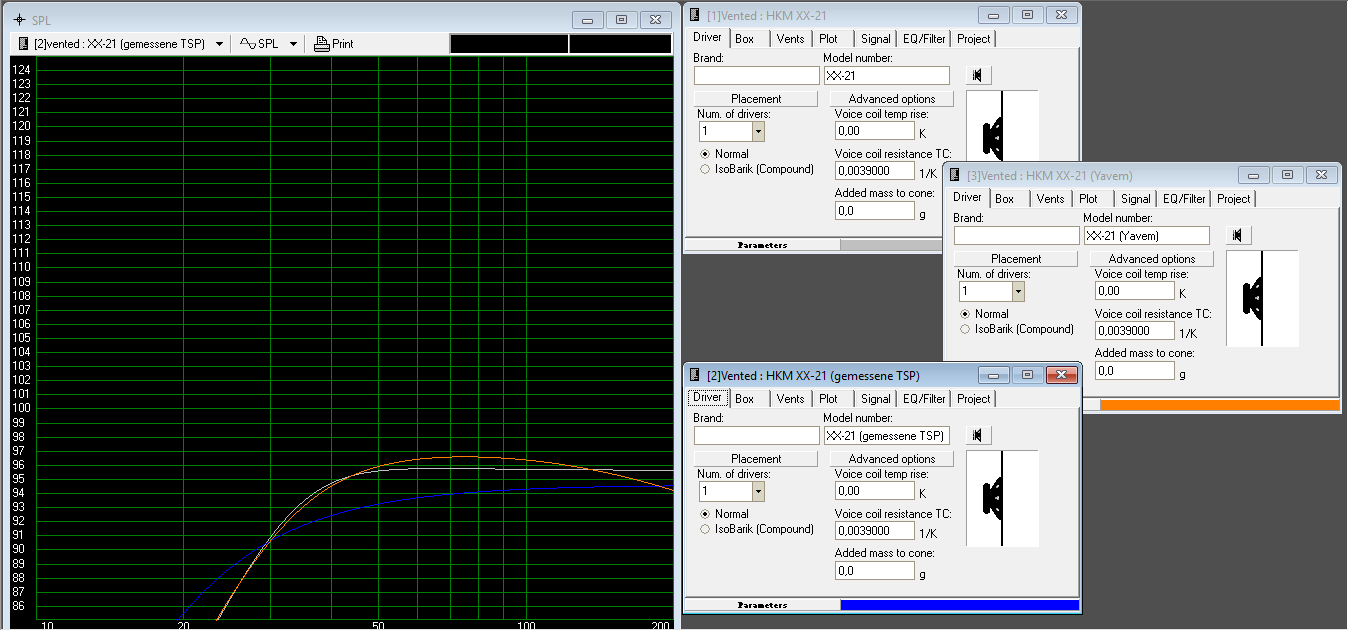The width and height of the screenshot is (1348, 630).
Task: Open EQ/Filter tab in Yavem window
Action: pyautogui.click(x=1184, y=199)
